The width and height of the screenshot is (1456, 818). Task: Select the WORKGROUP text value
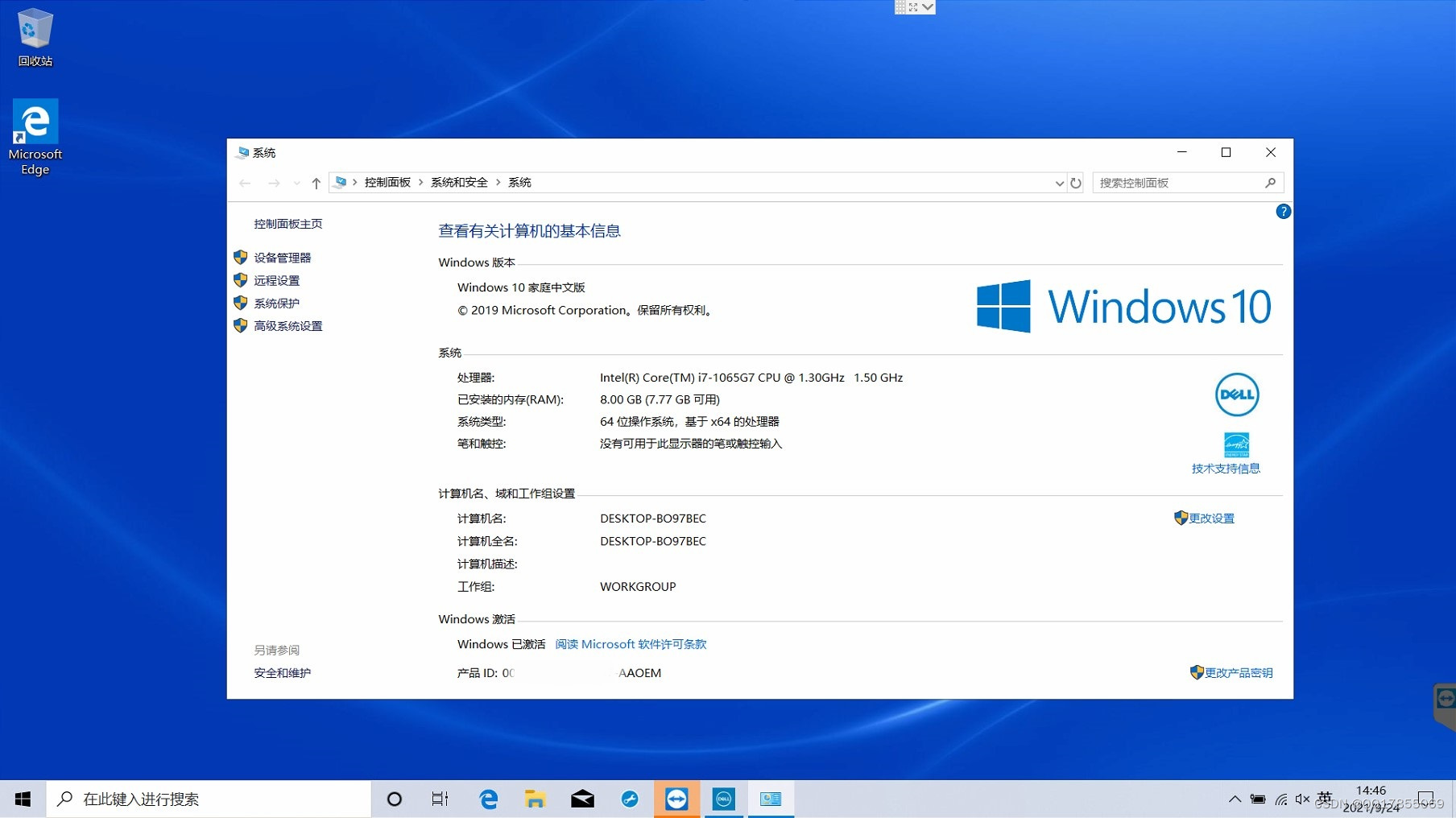638,587
